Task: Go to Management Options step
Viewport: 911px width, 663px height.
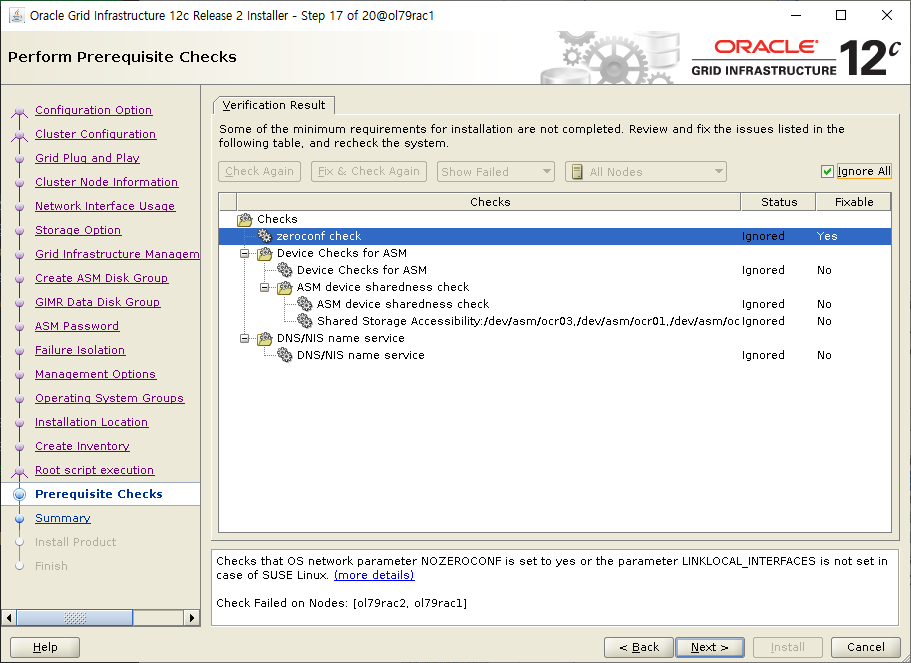Action: tap(95, 374)
